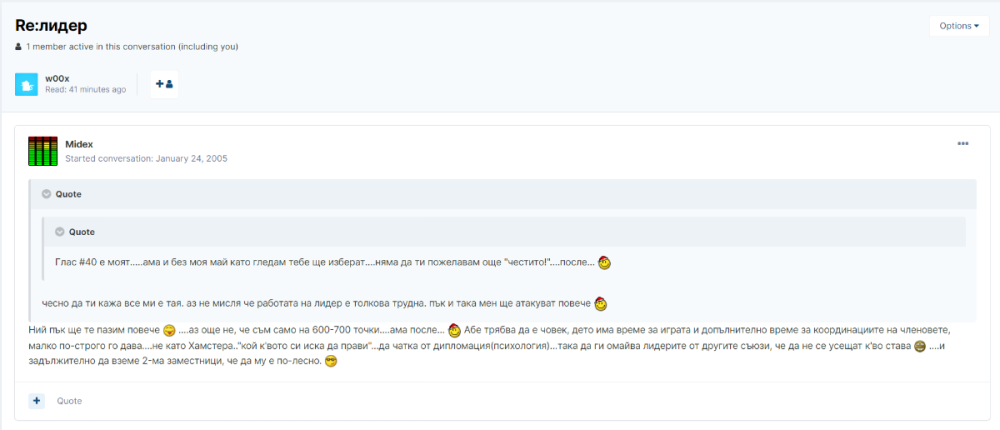1000x430 pixels.
Task: Click the sunglasses smiley after 'по-лесно'
Action: click(331, 361)
